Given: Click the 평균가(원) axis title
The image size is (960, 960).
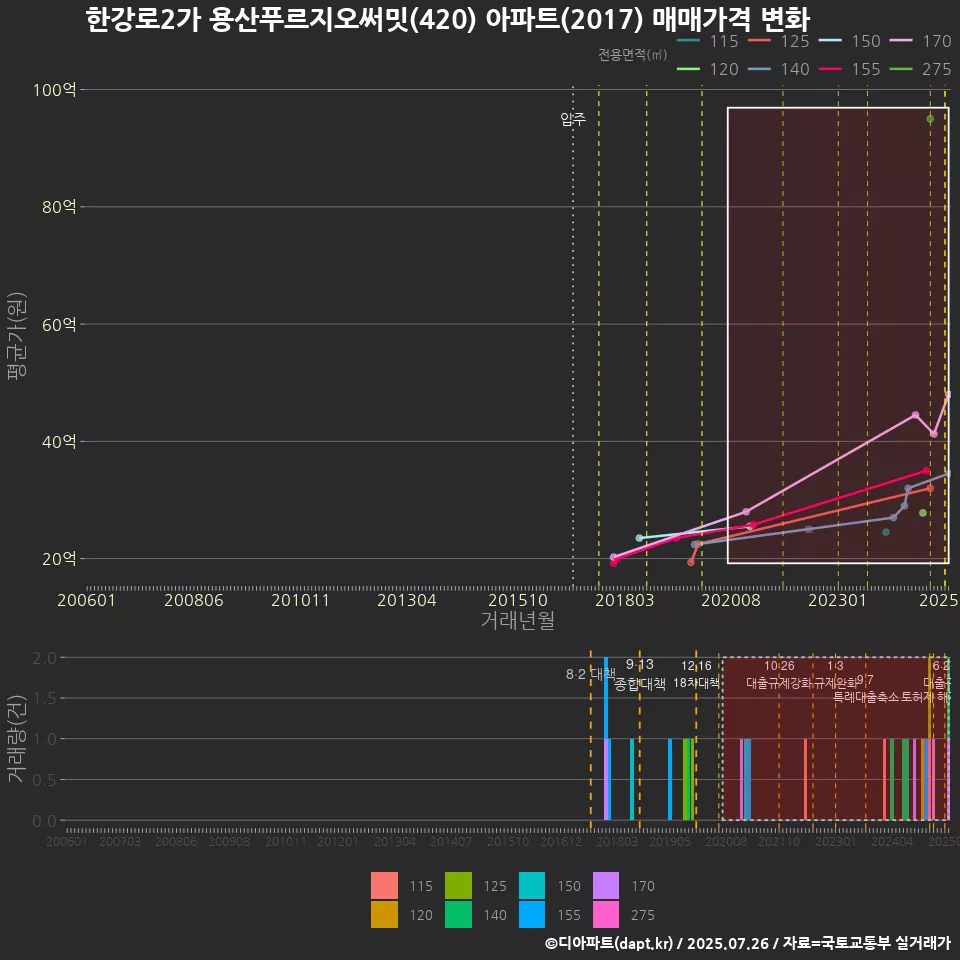Looking at the screenshot, I should 17,336.
